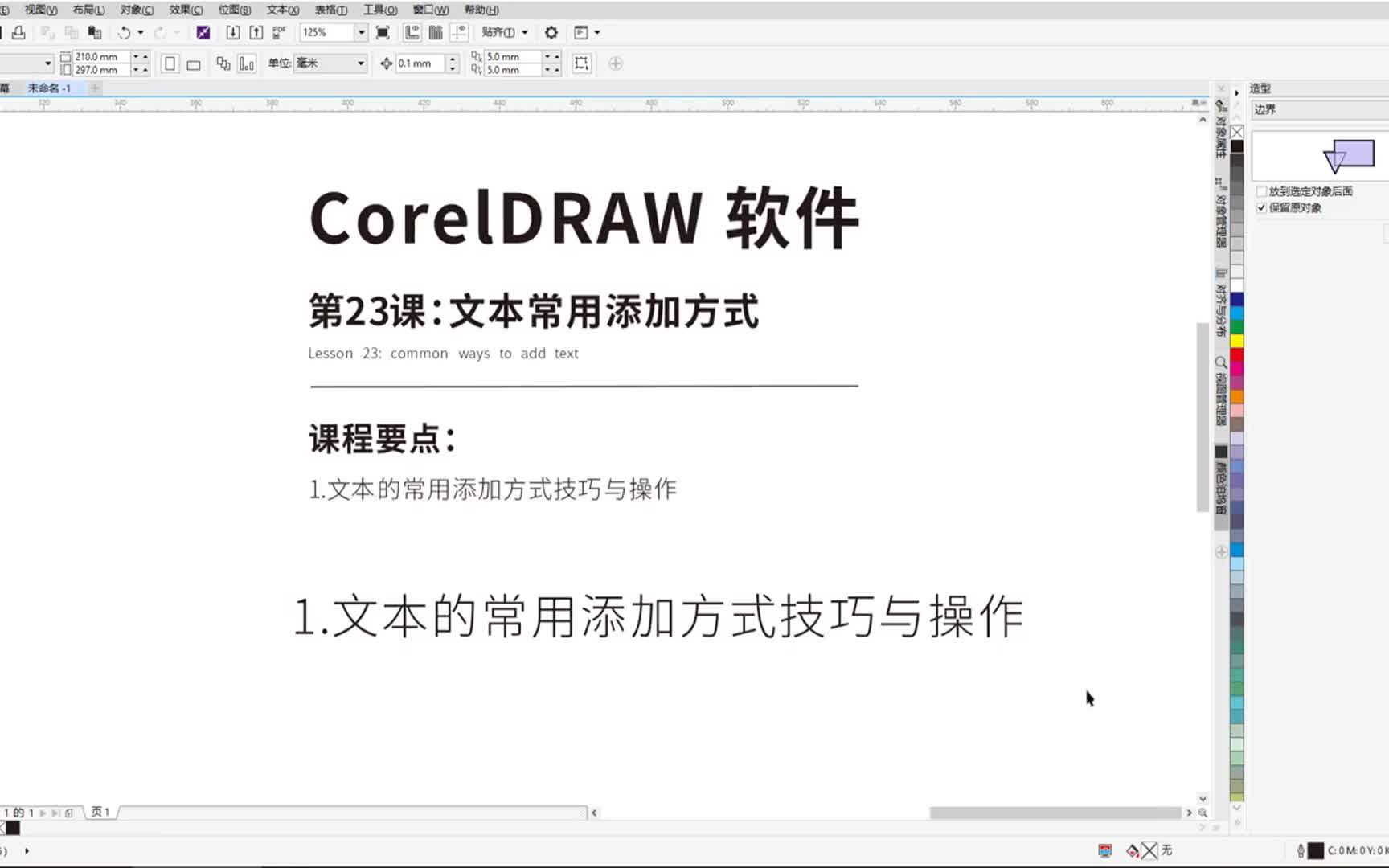
Task: Click the Import icon with down arrow
Action: [x=233, y=32]
